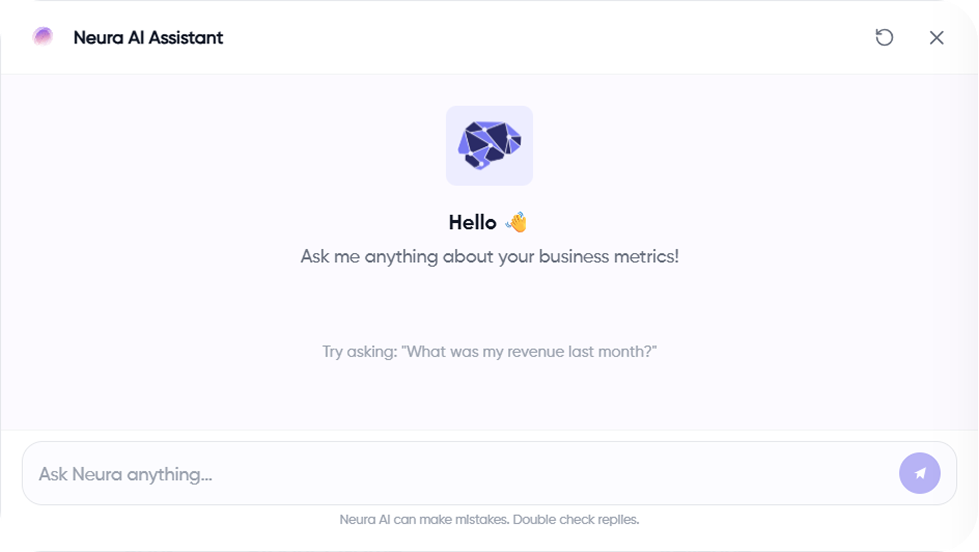Click the "Try asking:" hint label

[x=359, y=352]
